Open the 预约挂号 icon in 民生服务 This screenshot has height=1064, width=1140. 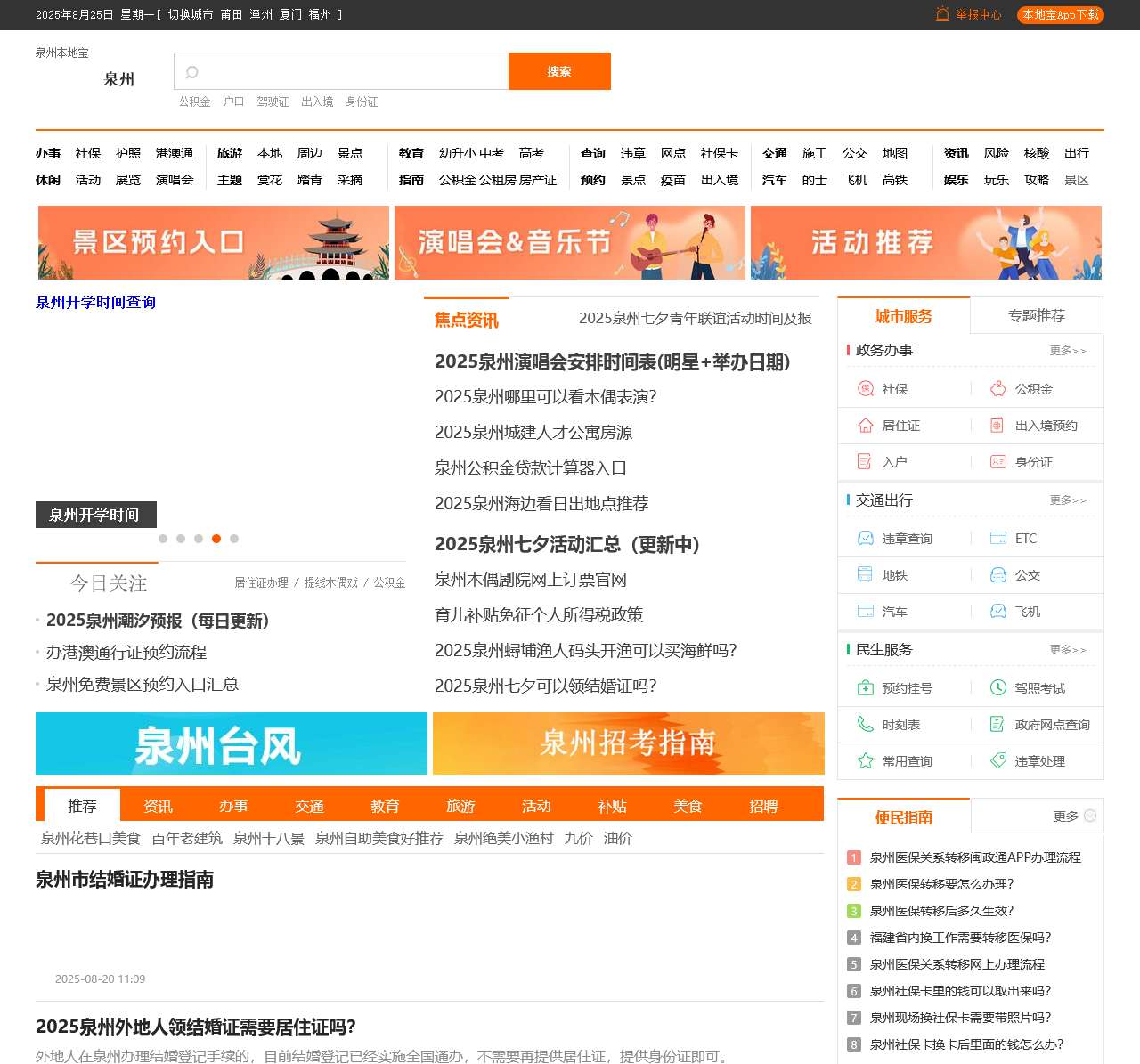pyautogui.click(x=865, y=688)
